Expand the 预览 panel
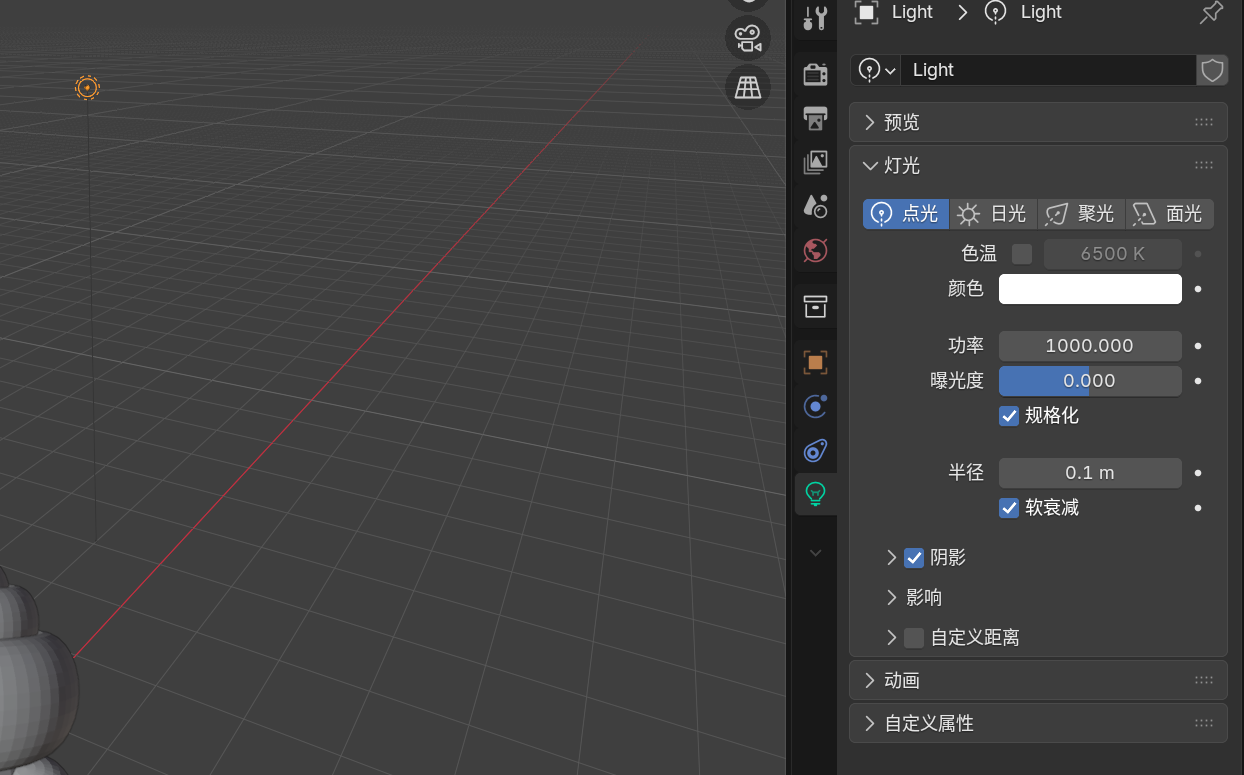Viewport: 1244px width, 775px height. pos(1038,122)
